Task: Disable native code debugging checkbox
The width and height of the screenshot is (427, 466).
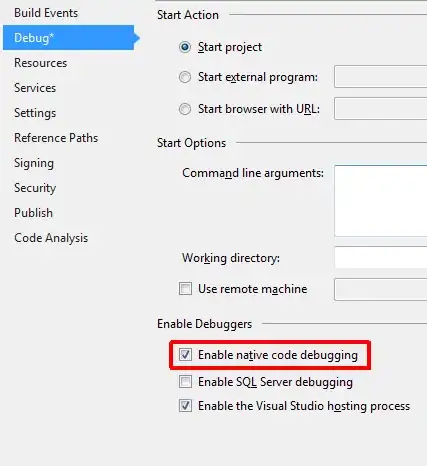Action: pos(185,355)
